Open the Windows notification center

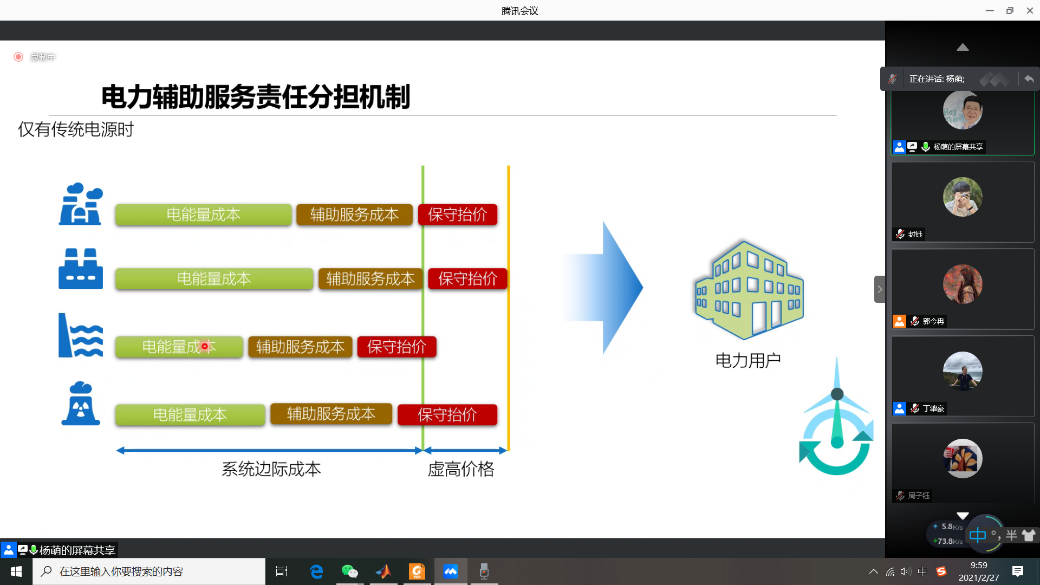[x=1018, y=571]
